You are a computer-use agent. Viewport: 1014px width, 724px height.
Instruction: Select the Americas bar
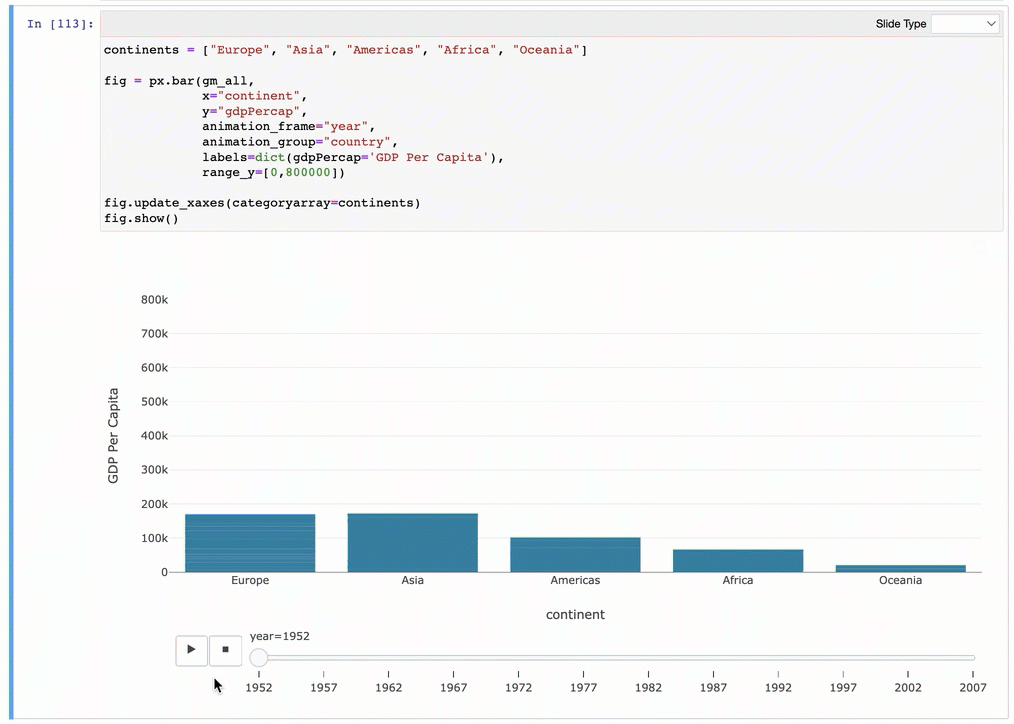(x=575, y=555)
